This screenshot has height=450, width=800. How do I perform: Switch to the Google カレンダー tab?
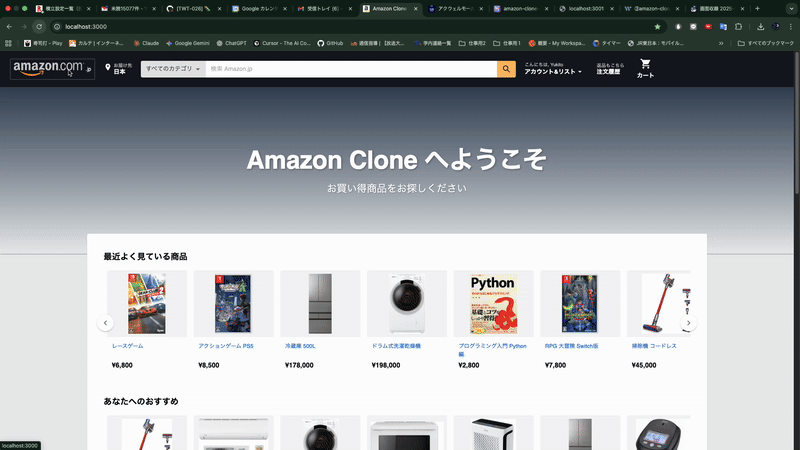click(260, 9)
